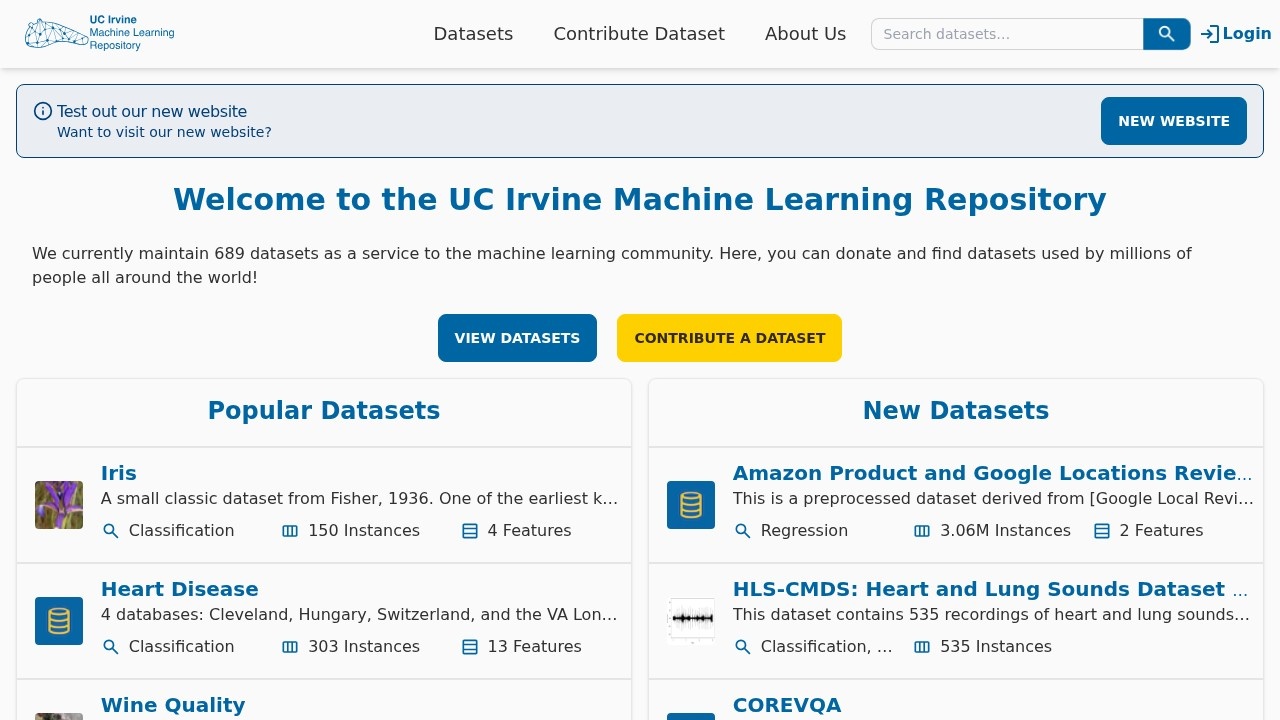
Task: Click the '150 Instances' text
Action: 364,531
